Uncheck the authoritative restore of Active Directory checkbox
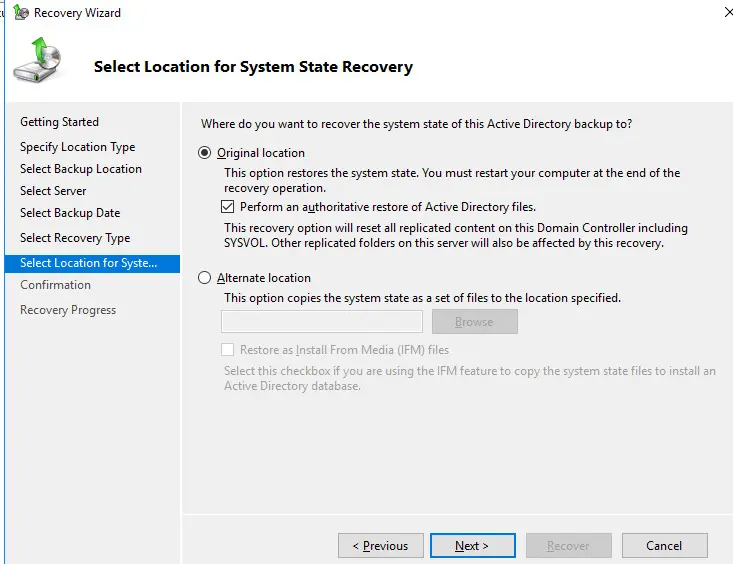The height and width of the screenshot is (564, 733). 228,207
